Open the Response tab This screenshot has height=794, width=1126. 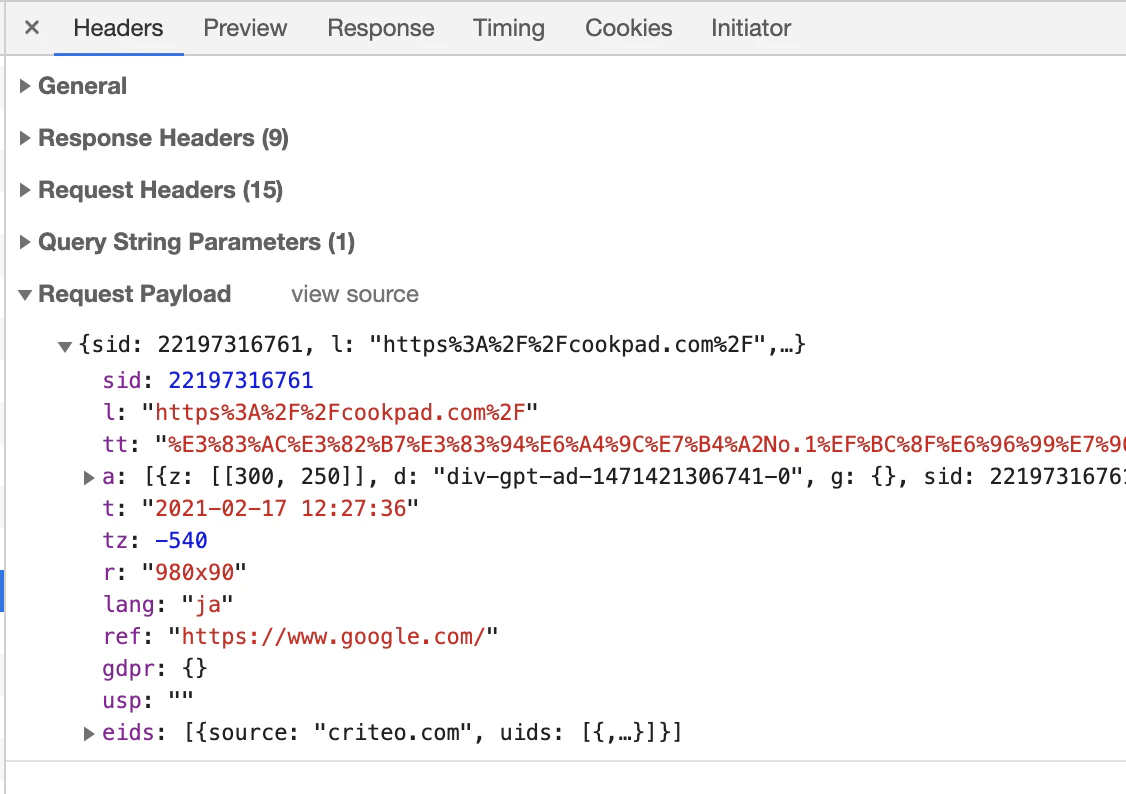(x=381, y=28)
